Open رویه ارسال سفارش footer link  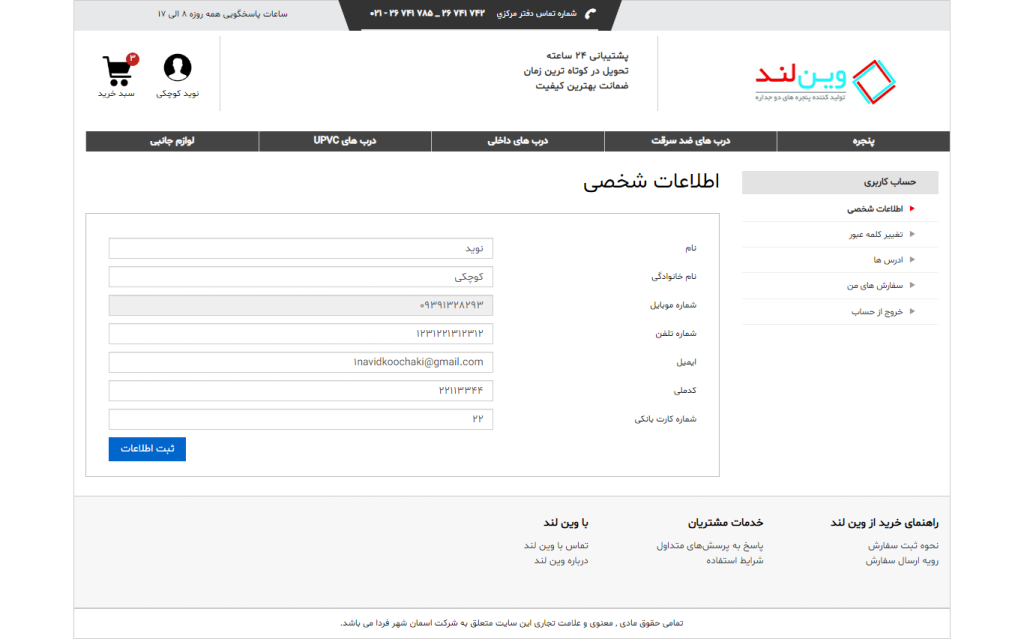pos(902,561)
